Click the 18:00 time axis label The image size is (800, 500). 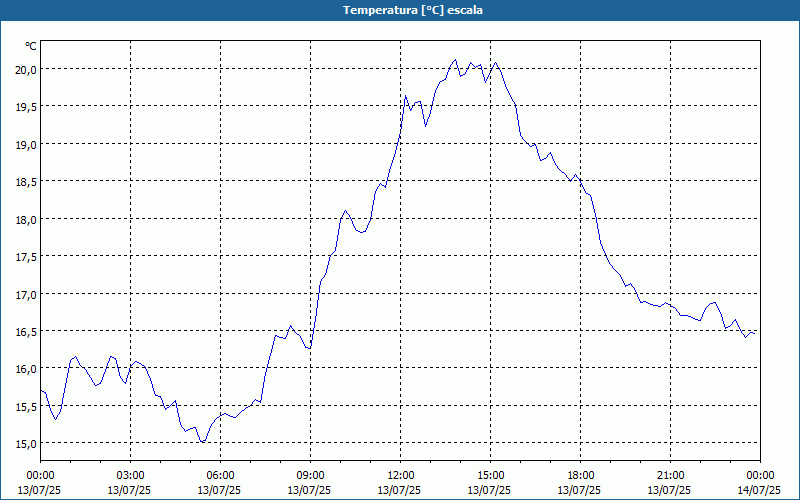581,476
